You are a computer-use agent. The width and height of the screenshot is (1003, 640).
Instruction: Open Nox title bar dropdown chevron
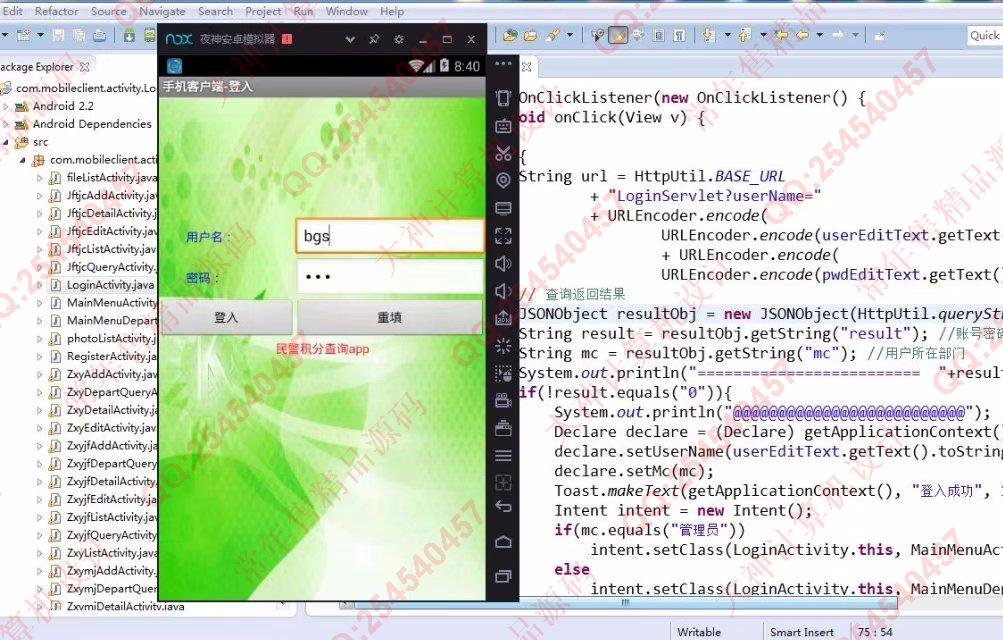(350, 40)
